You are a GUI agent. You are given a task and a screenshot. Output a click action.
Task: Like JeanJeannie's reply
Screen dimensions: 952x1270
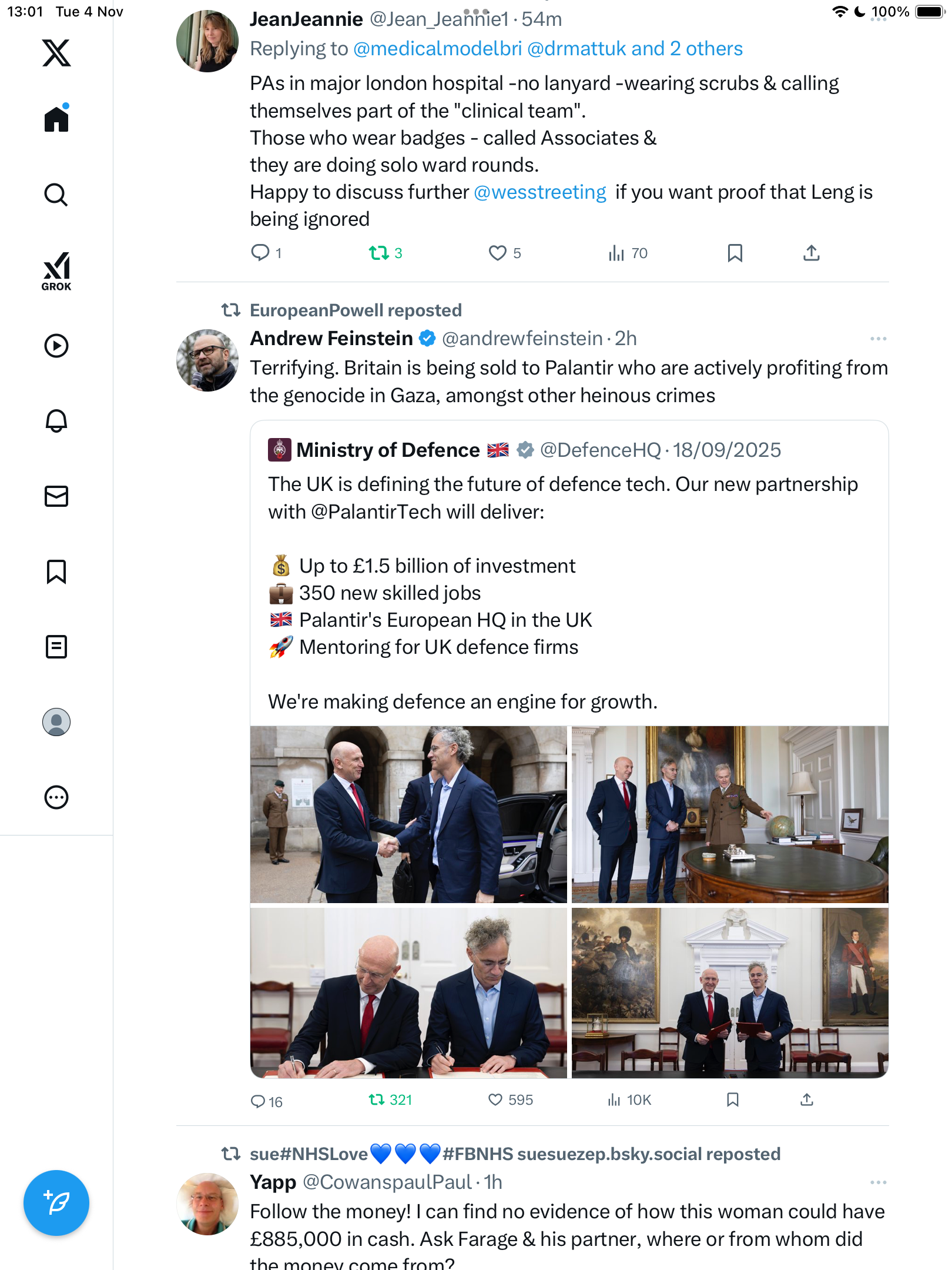point(497,253)
